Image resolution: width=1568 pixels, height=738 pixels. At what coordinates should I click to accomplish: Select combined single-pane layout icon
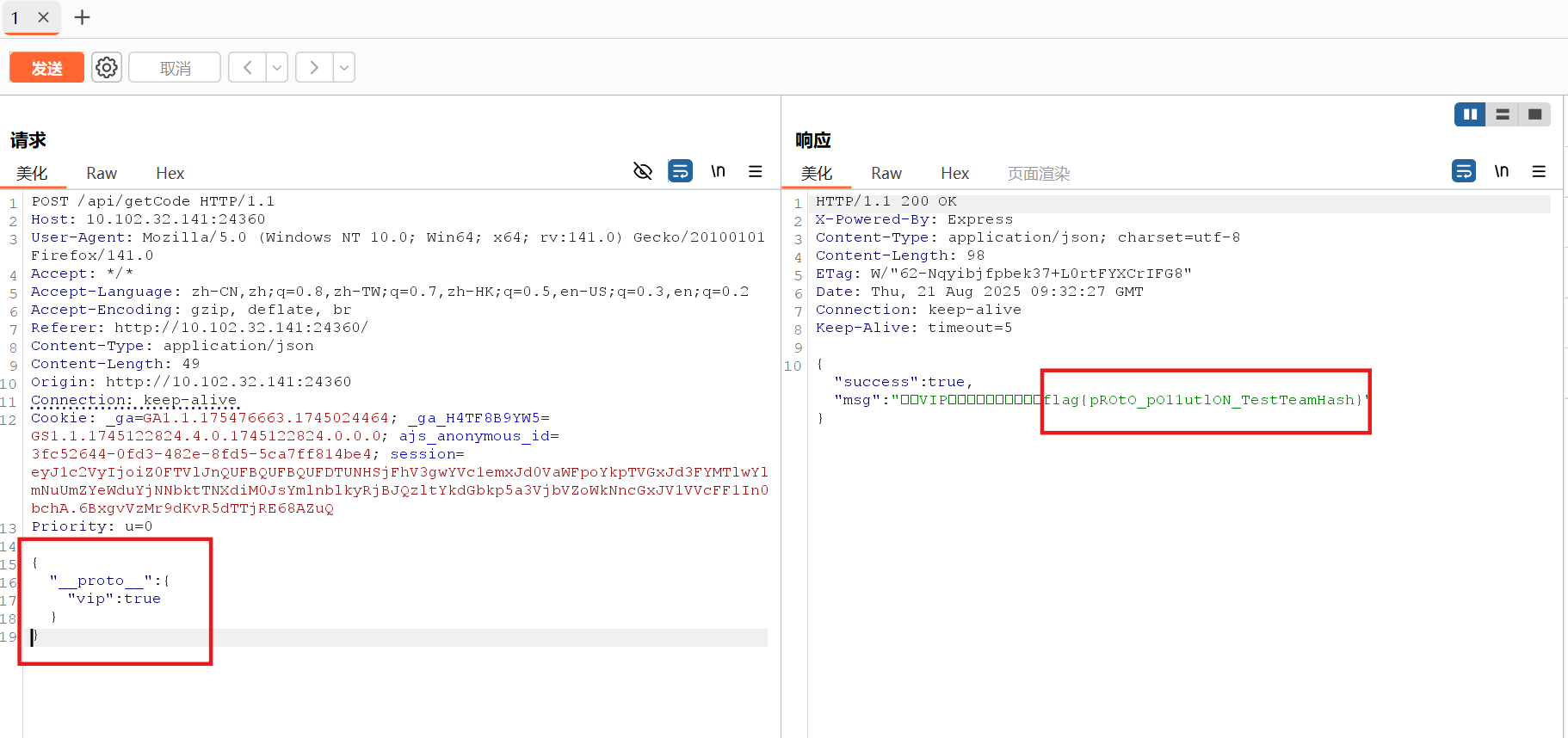coord(1534,114)
